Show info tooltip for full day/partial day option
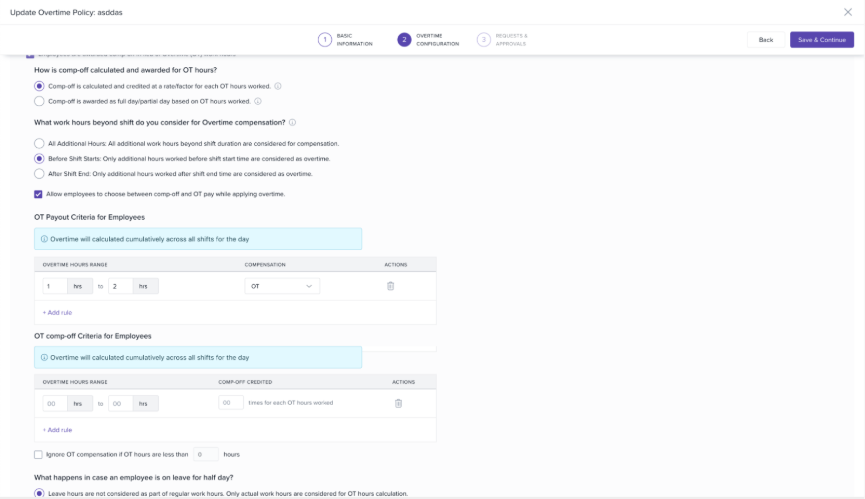The height and width of the screenshot is (499, 865). [258, 101]
